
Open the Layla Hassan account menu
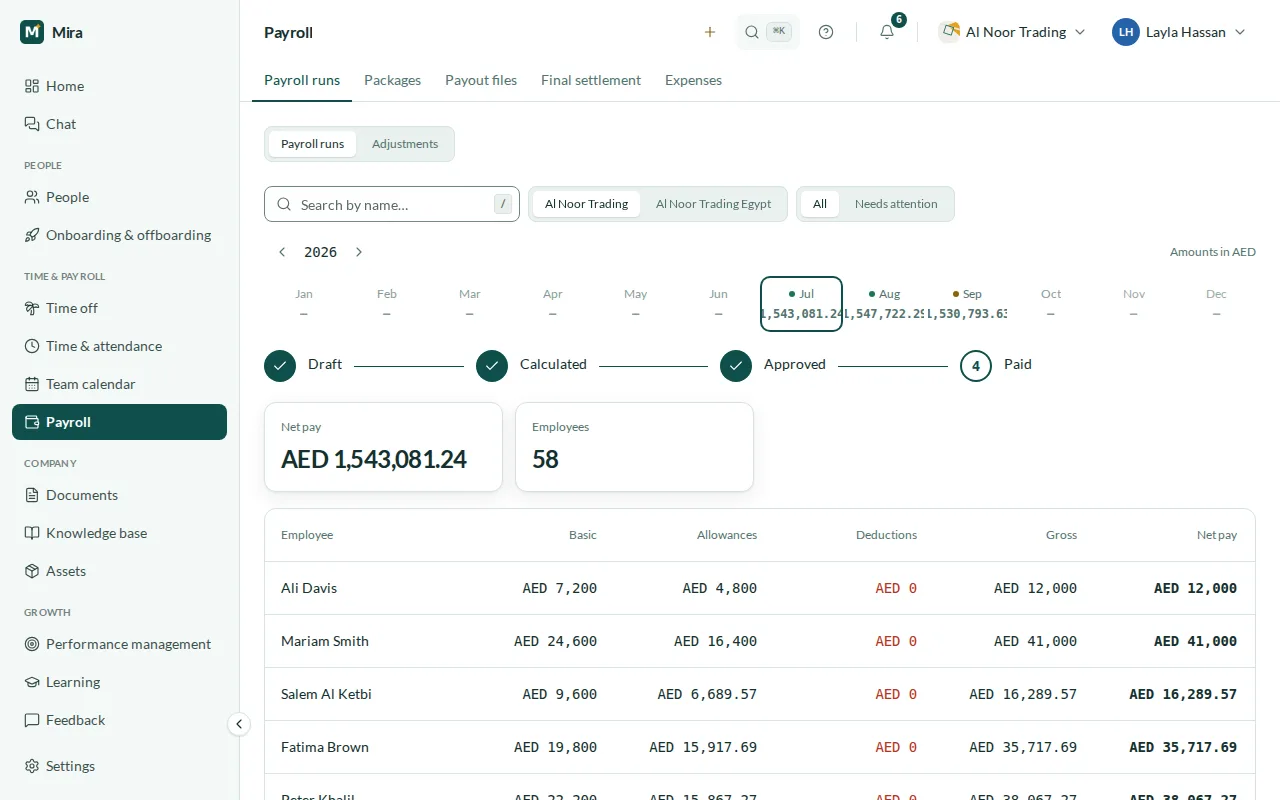(1179, 32)
